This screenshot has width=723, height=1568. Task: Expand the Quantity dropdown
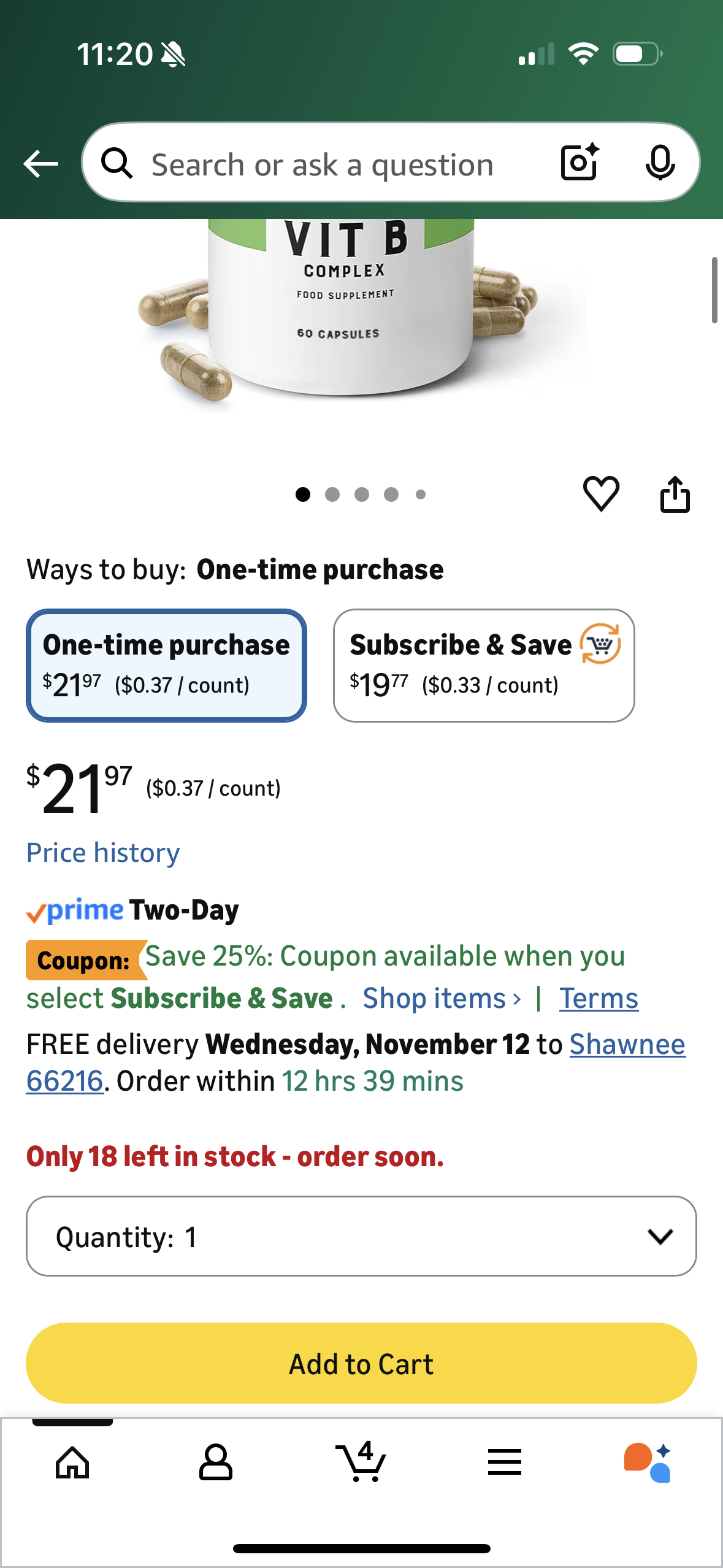point(361,1236)
